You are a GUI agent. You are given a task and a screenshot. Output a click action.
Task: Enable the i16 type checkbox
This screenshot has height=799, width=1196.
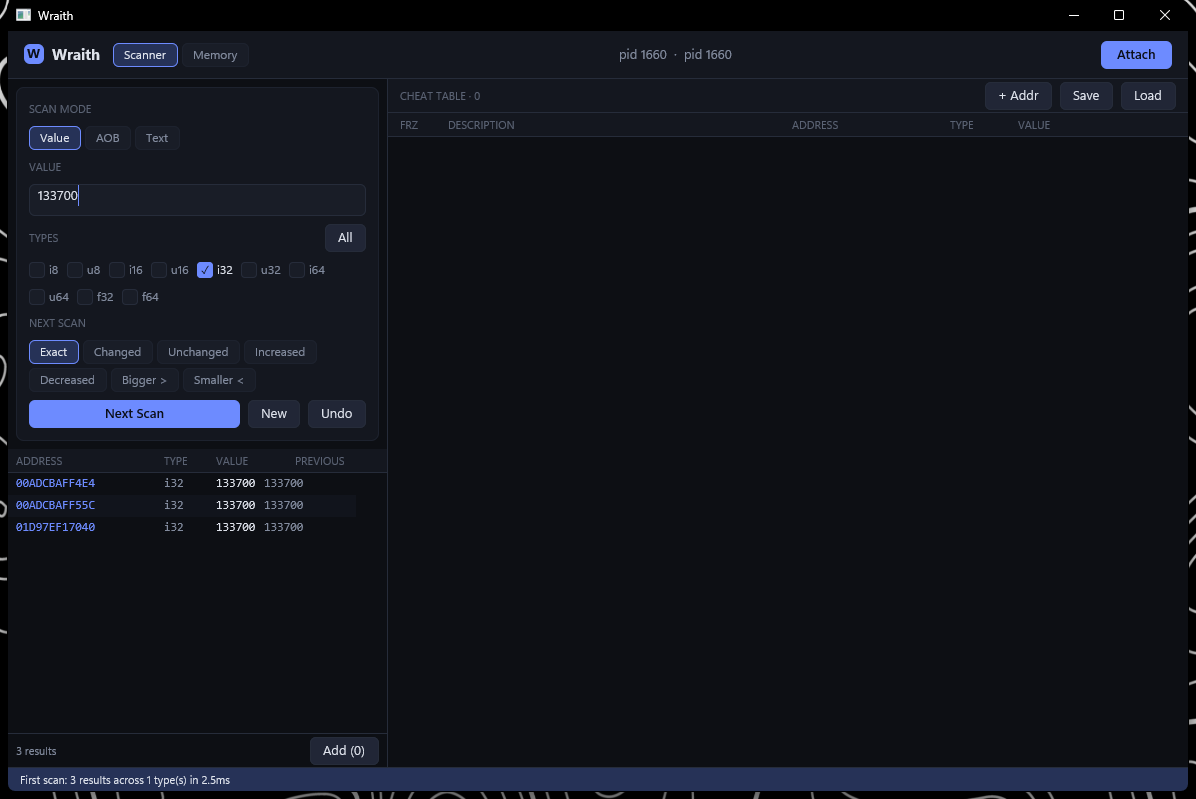117,270
